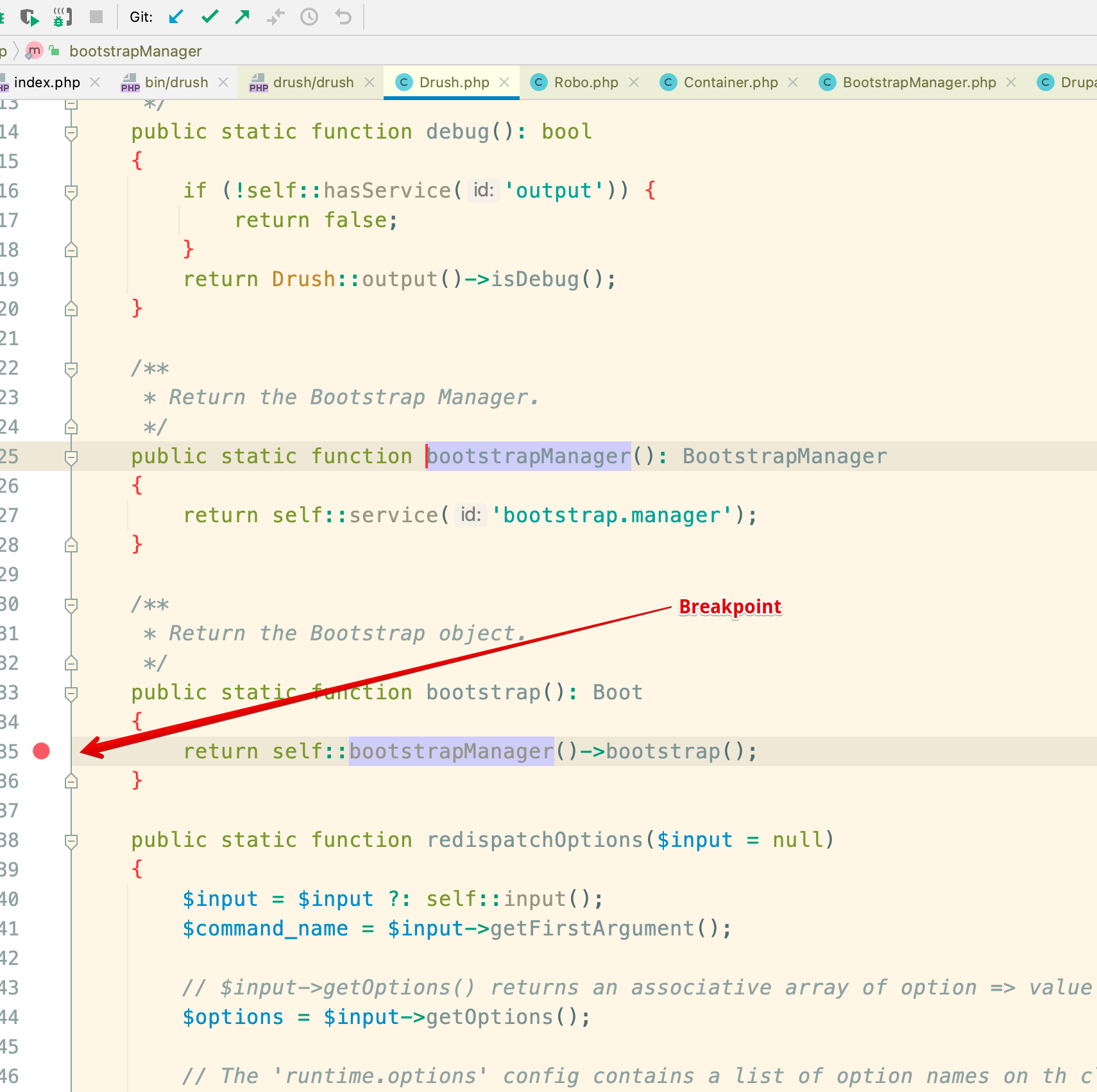Click the method 'm' breadcrumb icon

pos(34,51)
